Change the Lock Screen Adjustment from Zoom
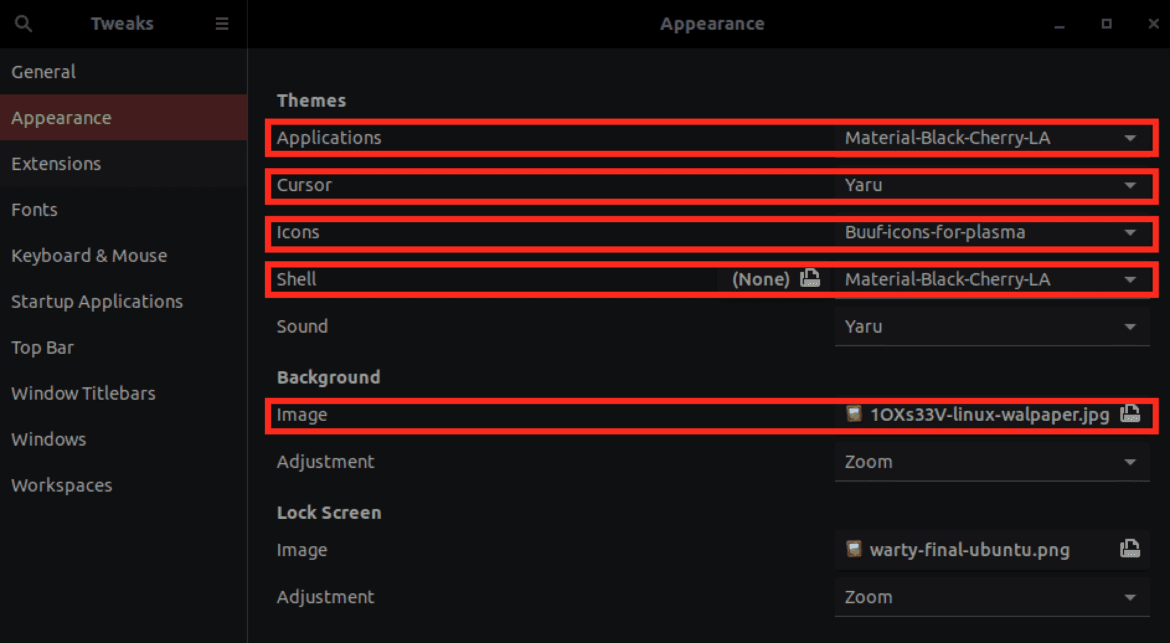Screen dimensions: 1170x643 (992, 596)
